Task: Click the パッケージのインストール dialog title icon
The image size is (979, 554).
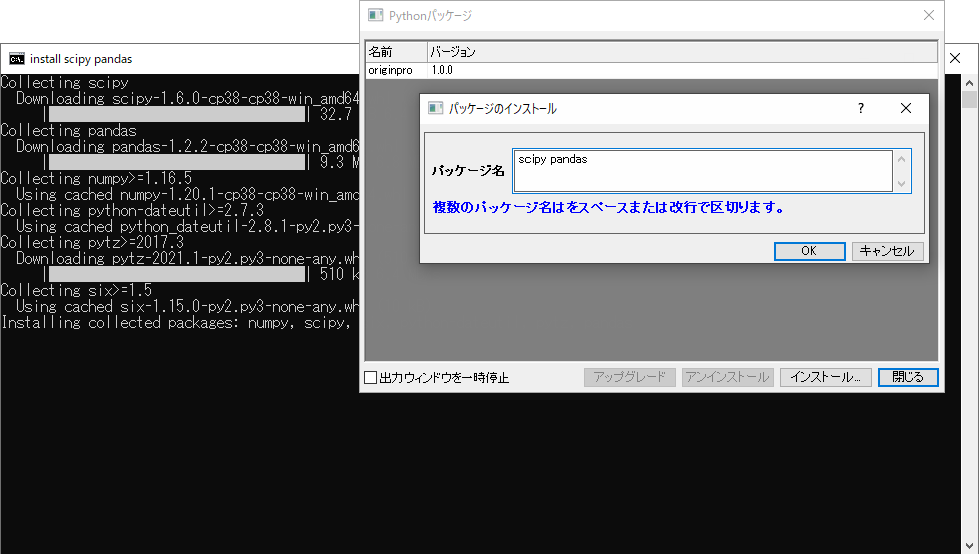Action: (435, 108)
